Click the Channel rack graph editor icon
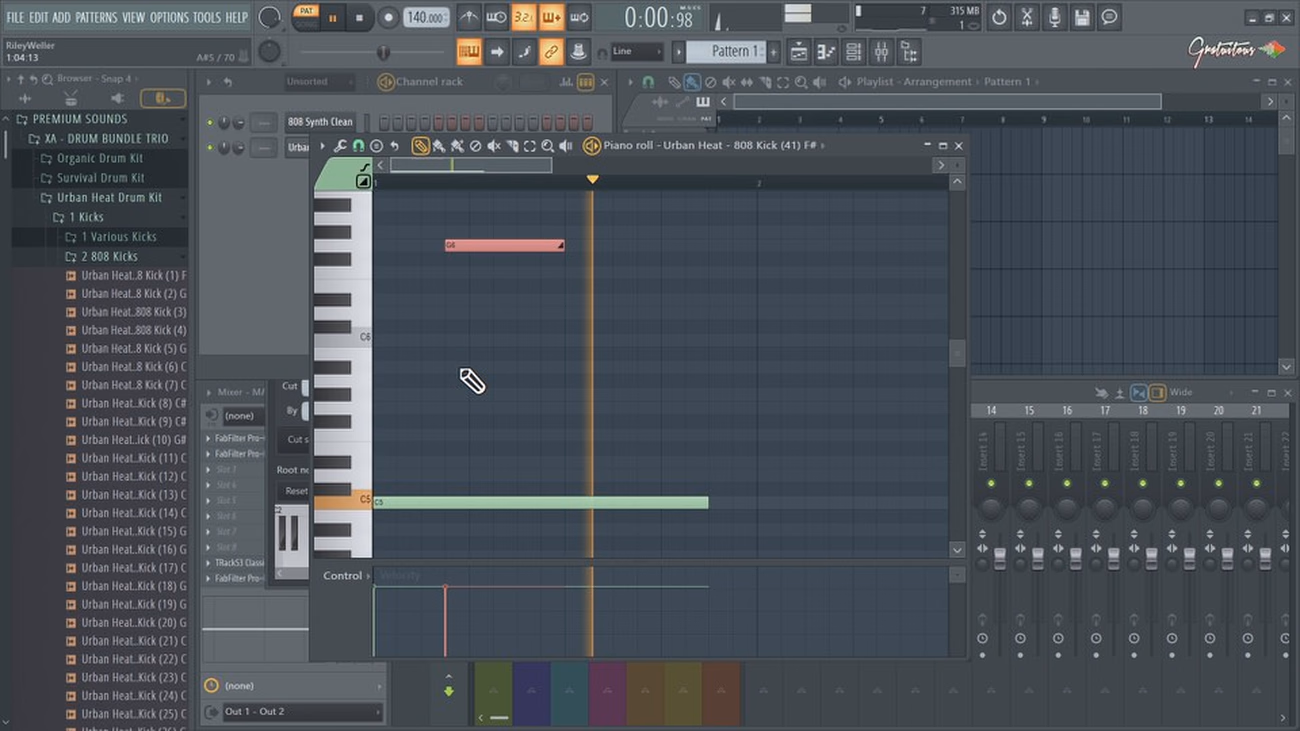Viewport: 1300px width, 731px height. coord(566,82)
